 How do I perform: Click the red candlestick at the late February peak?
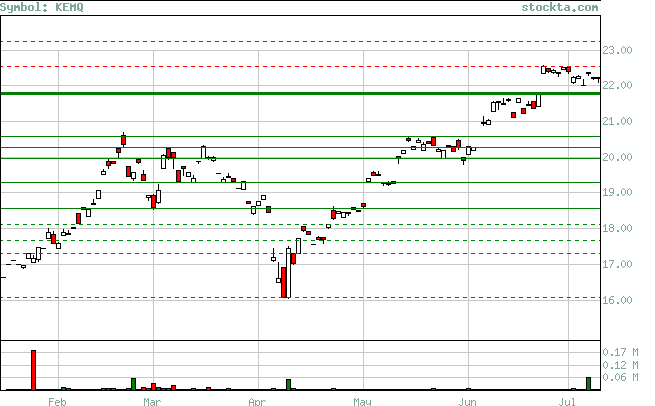tap(124, 140)
